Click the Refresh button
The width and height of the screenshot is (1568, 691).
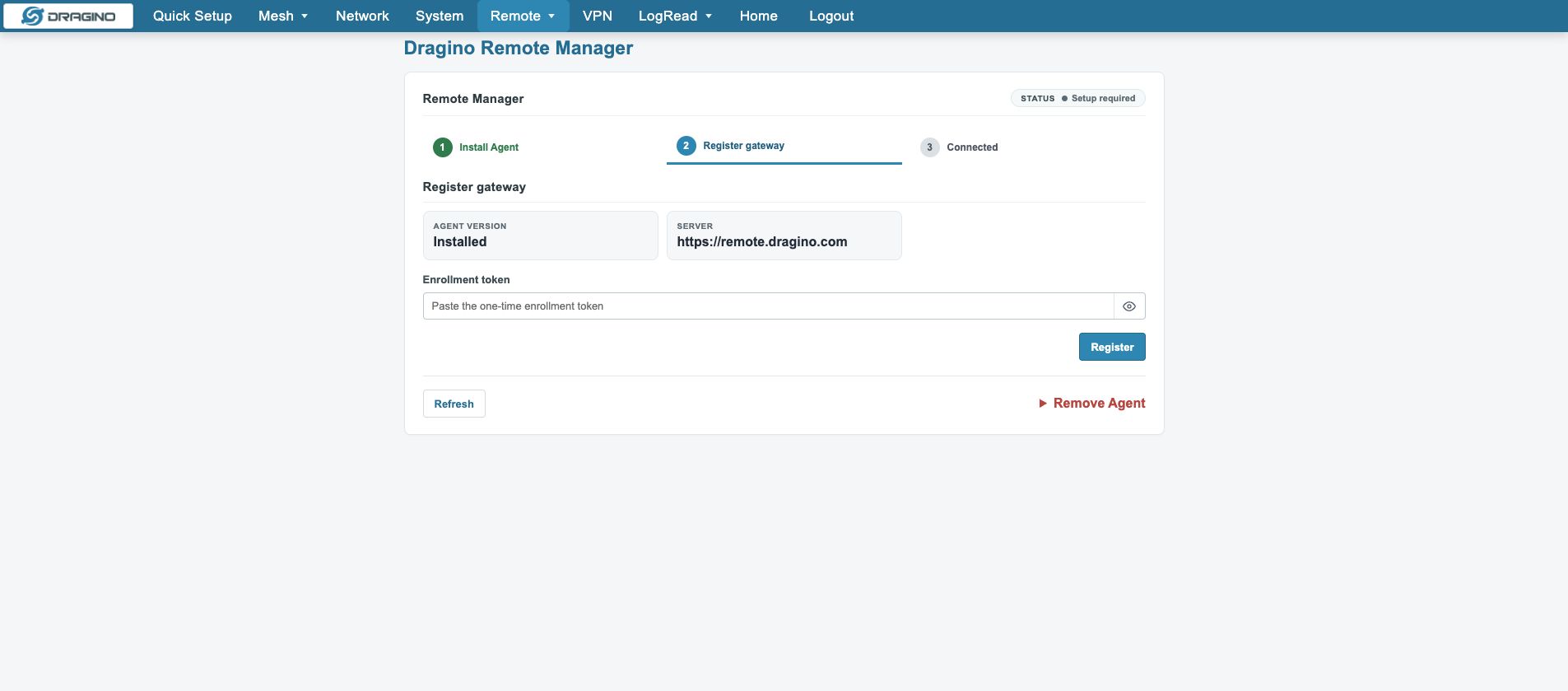(x=454, y=404)
